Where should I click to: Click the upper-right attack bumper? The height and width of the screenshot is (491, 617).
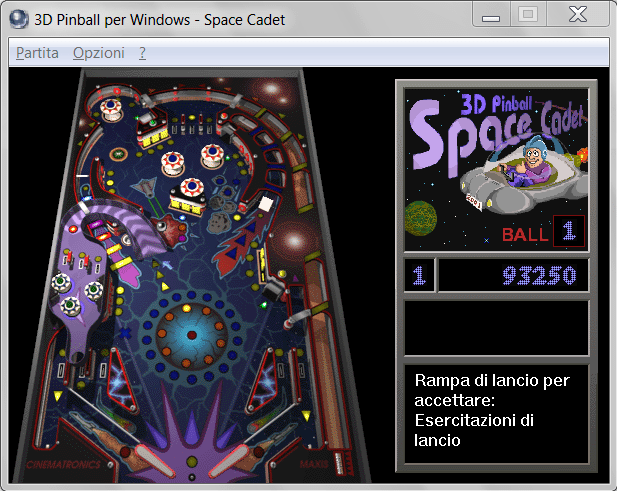coord(212,155)
